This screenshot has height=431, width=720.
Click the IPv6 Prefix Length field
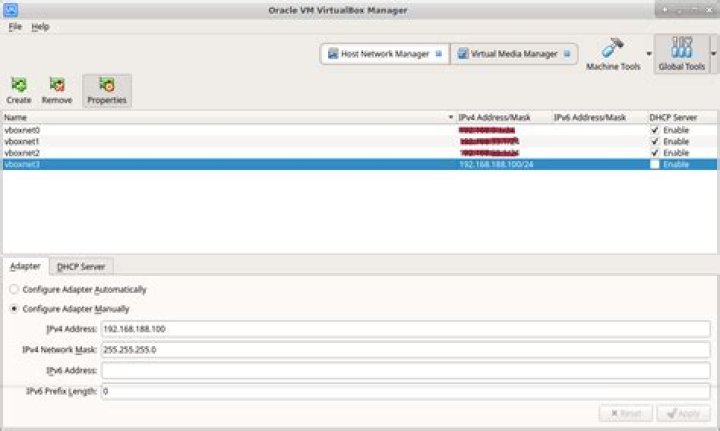point(405,391)
